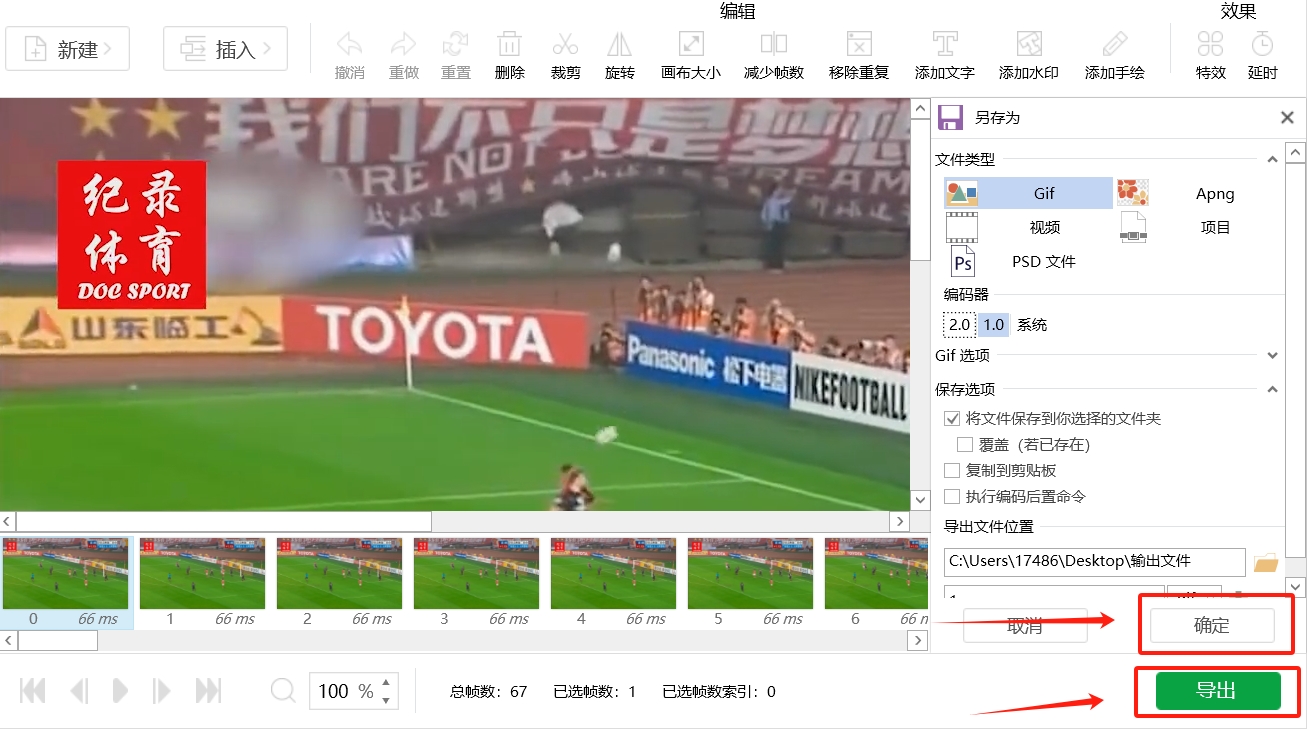Enable 执行编码后置命令 checkbox

tap(952, 496)
